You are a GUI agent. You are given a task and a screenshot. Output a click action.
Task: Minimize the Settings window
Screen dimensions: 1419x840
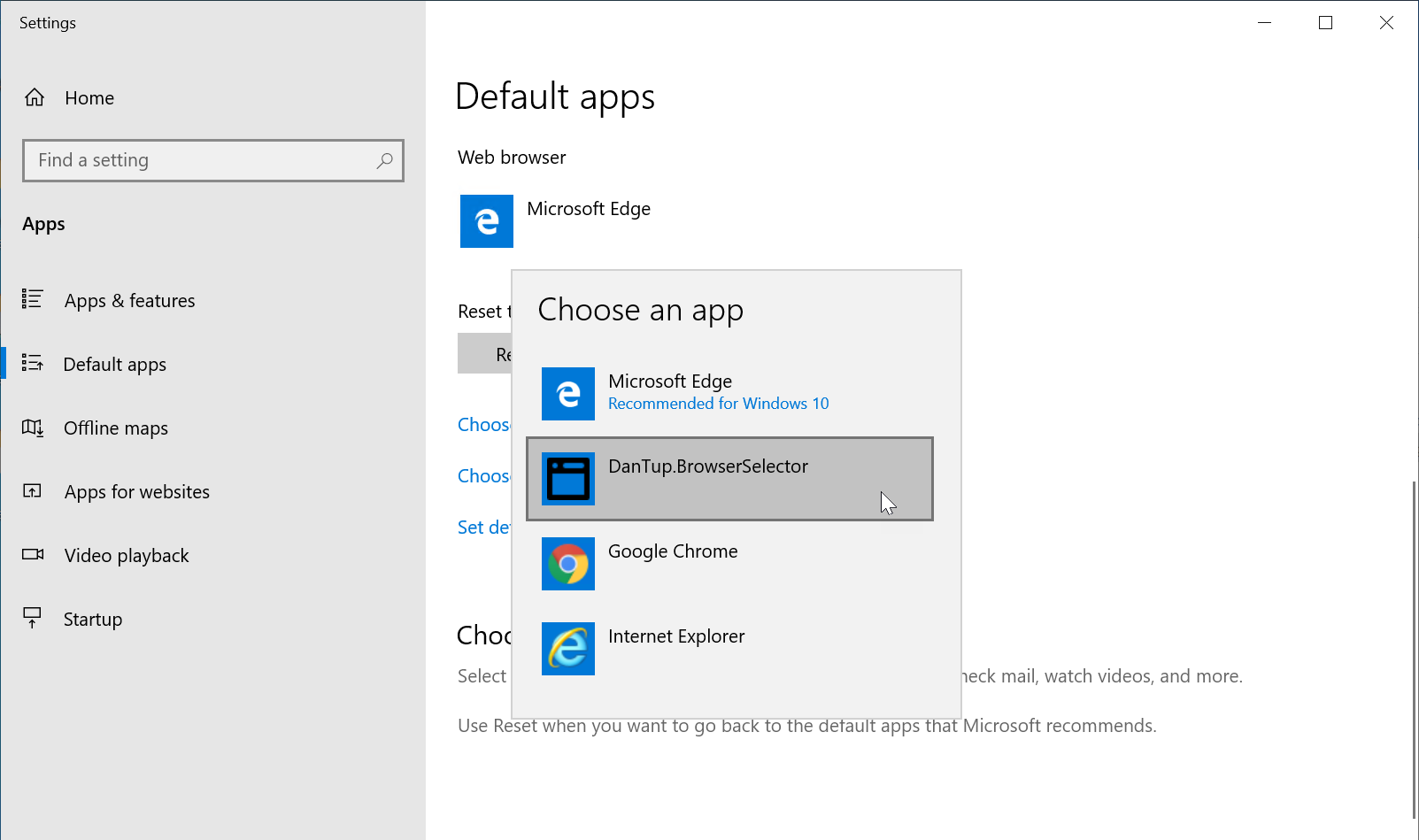point(1264,23)
